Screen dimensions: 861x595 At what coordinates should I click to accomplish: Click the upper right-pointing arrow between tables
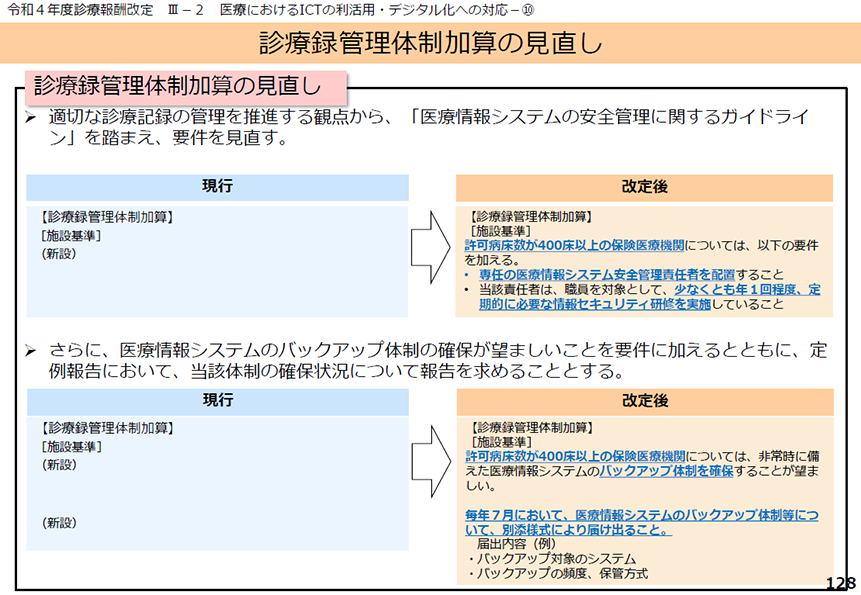click(x=431, y=247)
